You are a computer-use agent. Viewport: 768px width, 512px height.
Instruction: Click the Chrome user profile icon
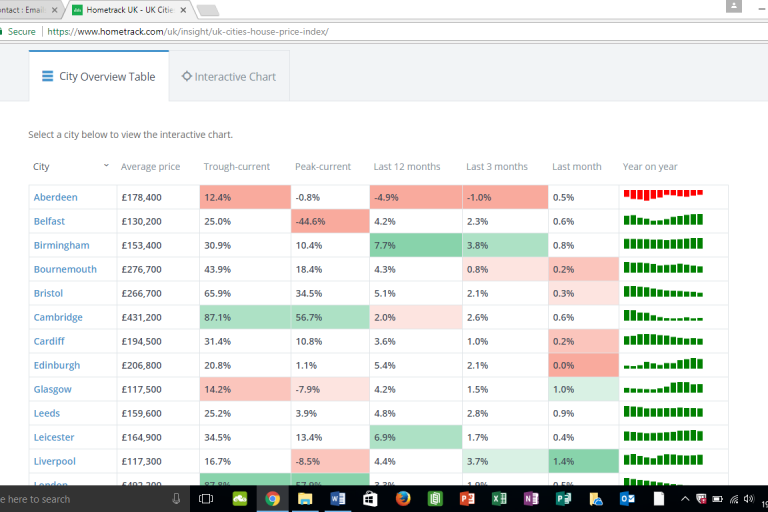pos(735,8)
